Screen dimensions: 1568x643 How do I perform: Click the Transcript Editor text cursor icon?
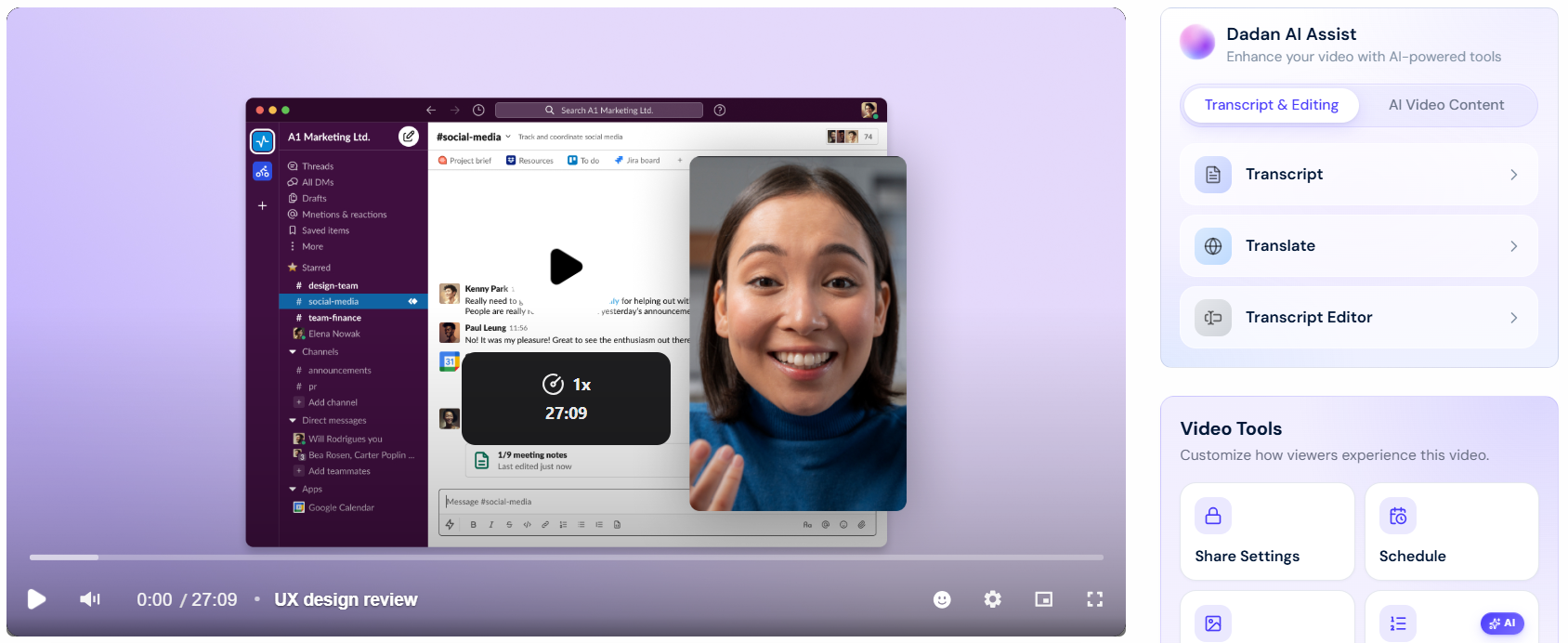click(x=1213, y=318)
